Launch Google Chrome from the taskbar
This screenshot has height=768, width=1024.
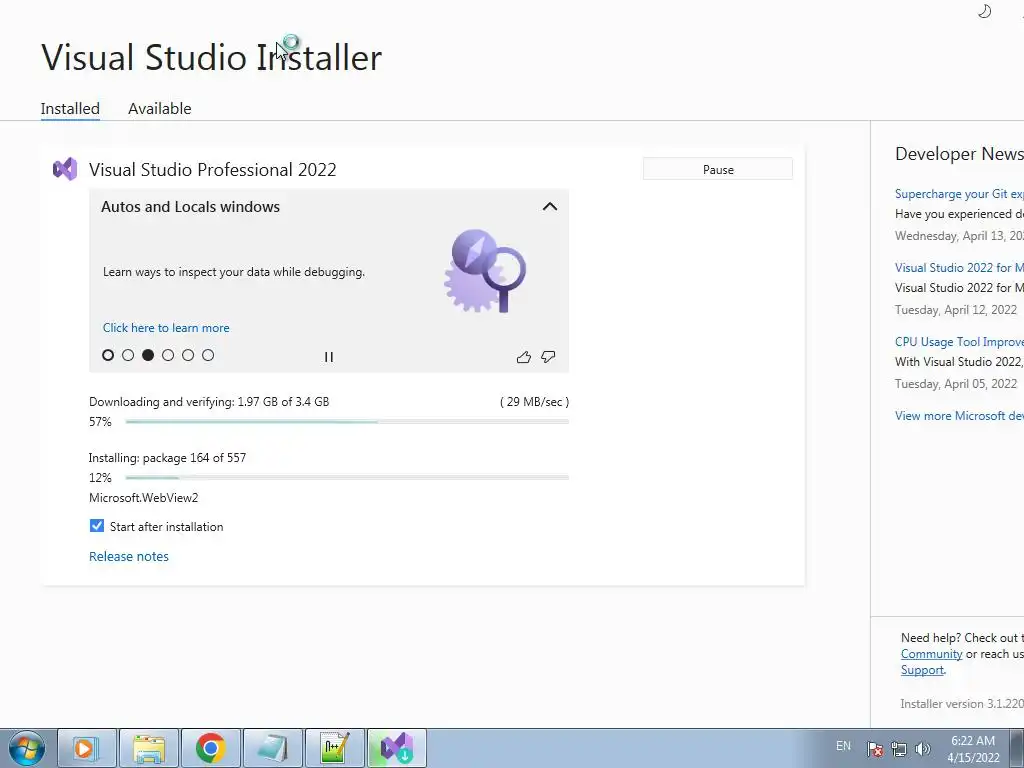tap(210, 748)
